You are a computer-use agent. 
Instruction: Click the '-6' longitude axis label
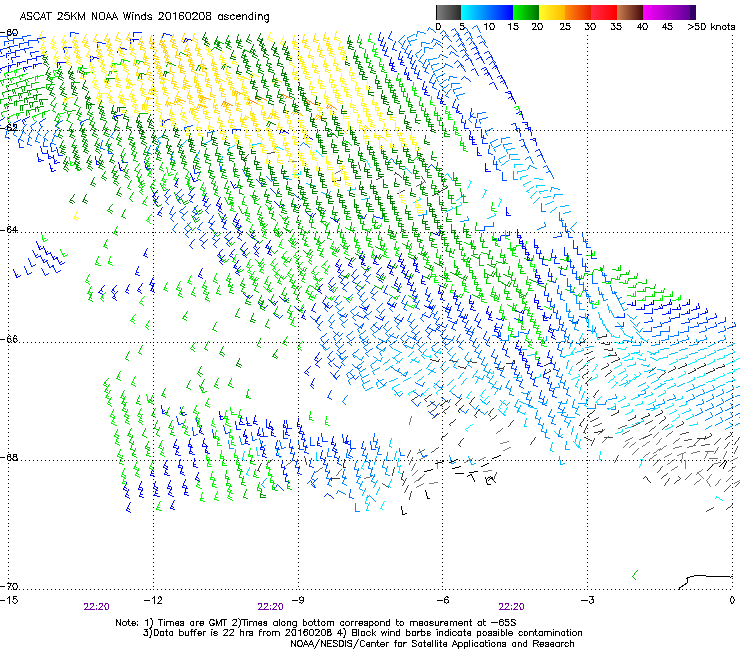point(442,600)
